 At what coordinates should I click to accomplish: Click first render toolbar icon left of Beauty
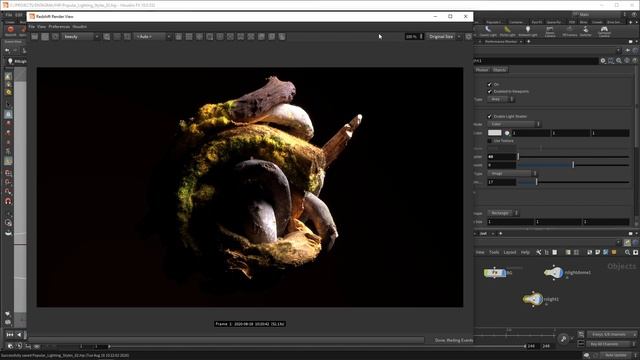pos(35,37)
